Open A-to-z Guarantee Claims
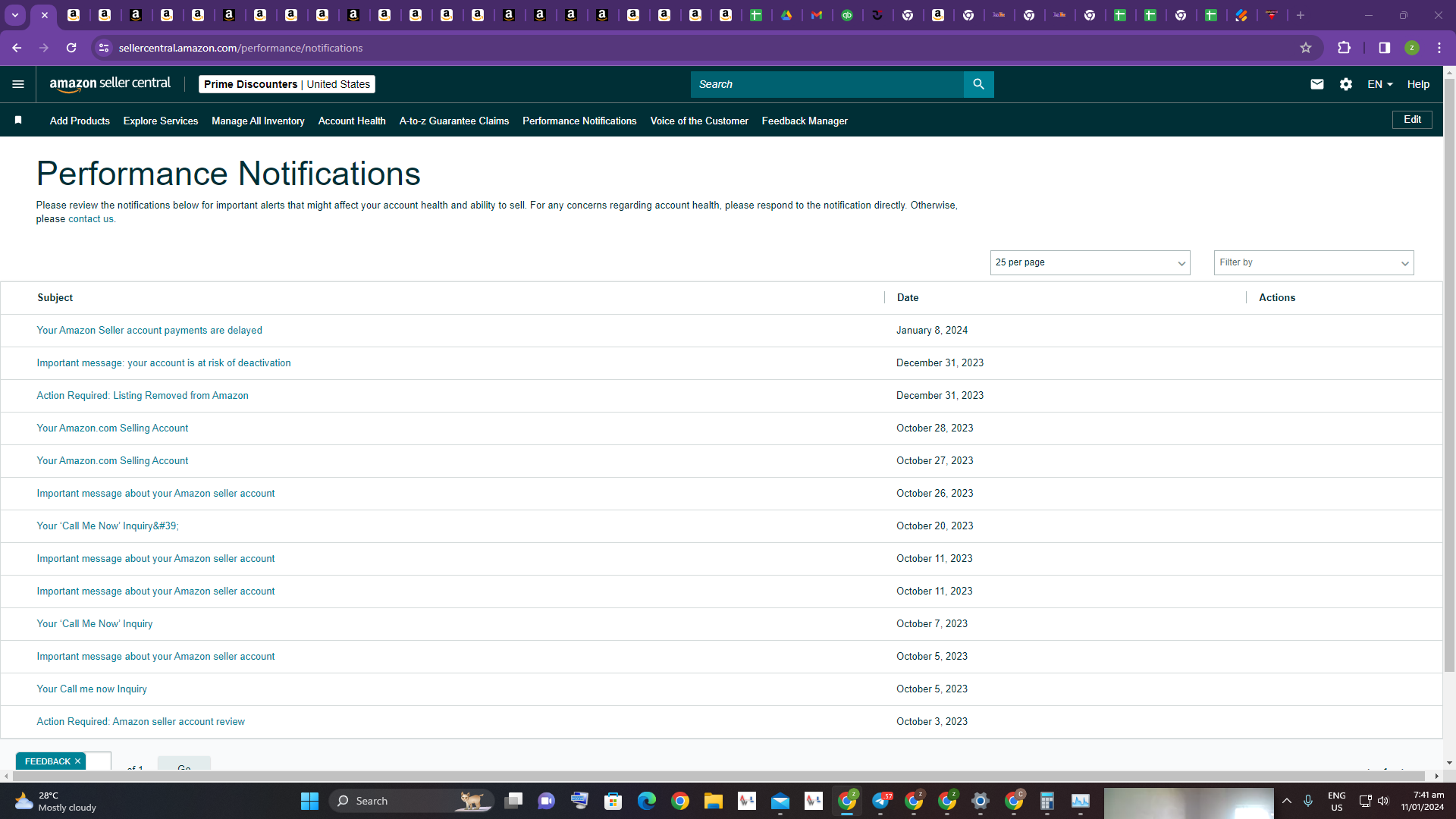This screenshot has width=1456, height=819. (454, 121)
